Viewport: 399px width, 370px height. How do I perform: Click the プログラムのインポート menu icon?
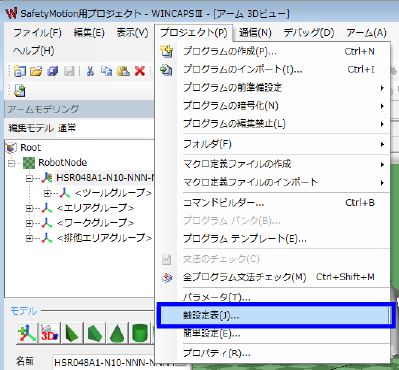pyautogui.click(x=166, y=70)
